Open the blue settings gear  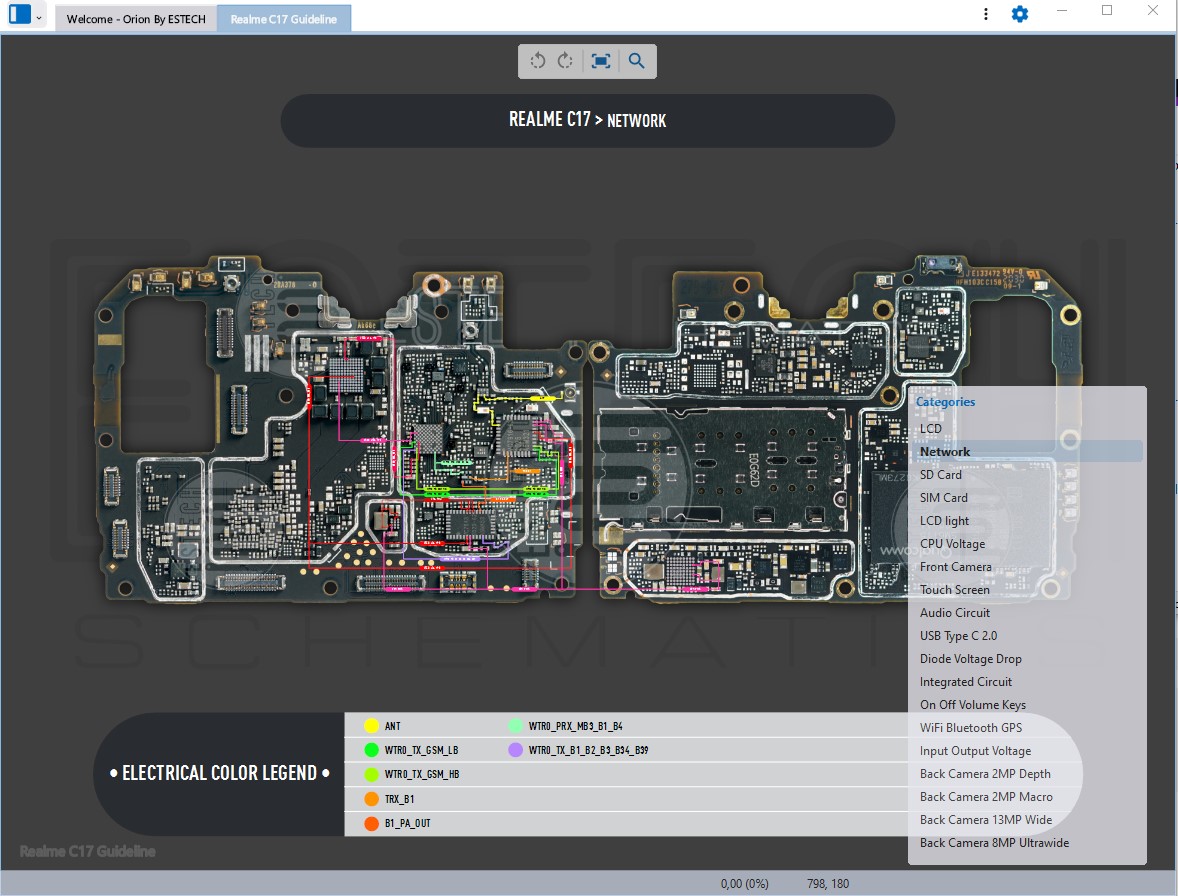1019,14
